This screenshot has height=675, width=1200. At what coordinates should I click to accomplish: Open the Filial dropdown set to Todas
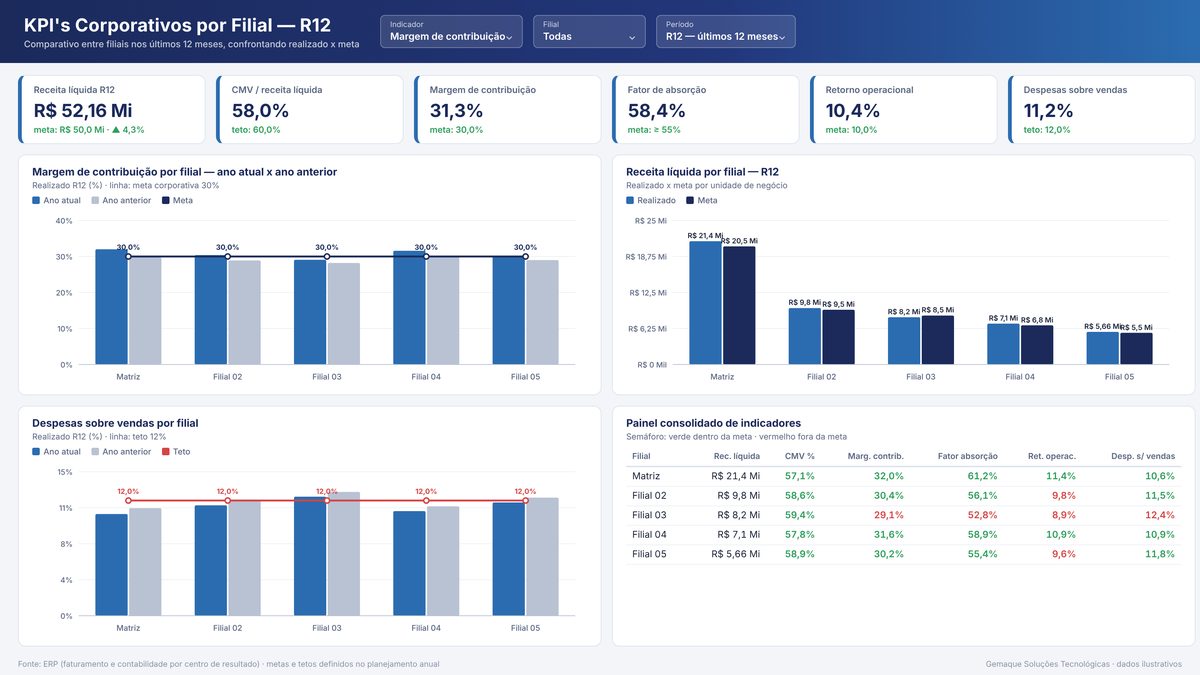tap(588, 32)
